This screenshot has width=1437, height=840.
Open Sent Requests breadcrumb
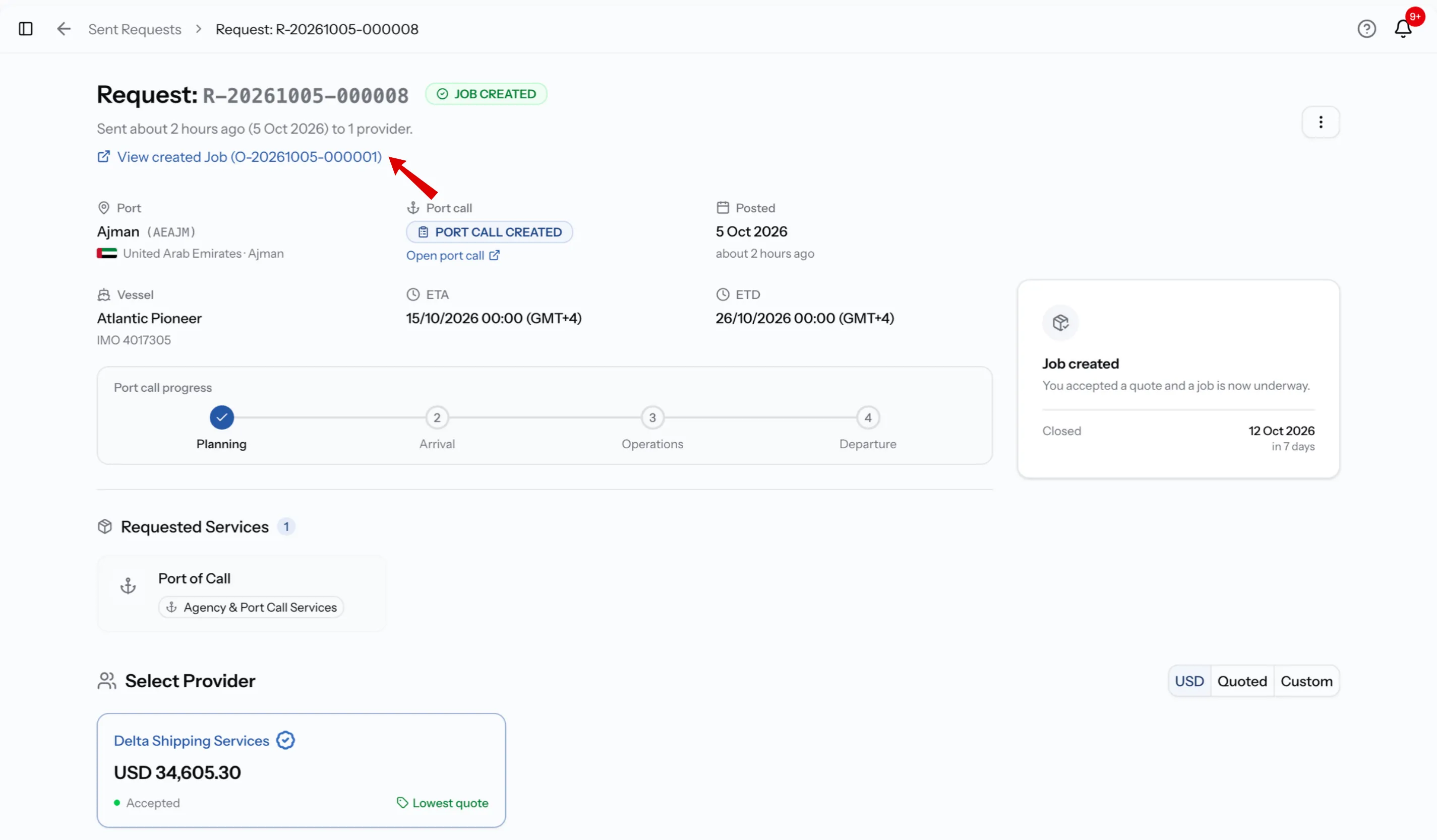tap(135, 29)
